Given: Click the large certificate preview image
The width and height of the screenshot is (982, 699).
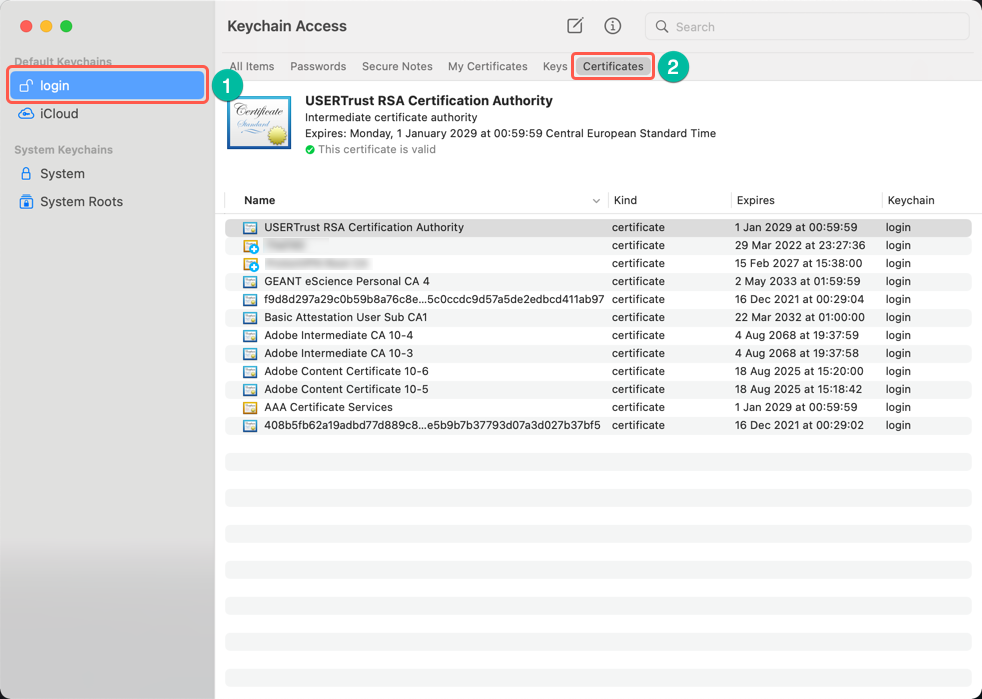Looking at the screenshot, I should 259,122.
